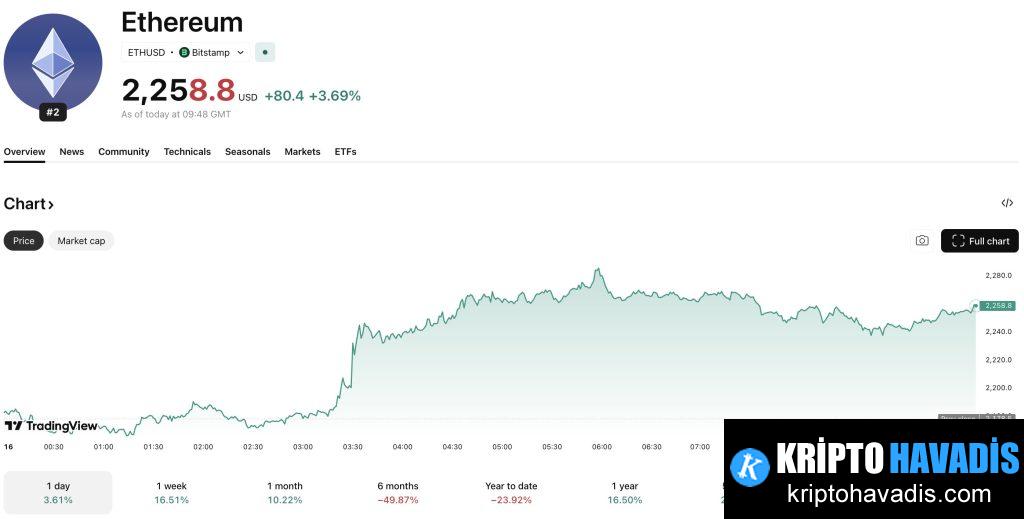
Task: Open the Full chart view
Action: click(x=980, y=241)
